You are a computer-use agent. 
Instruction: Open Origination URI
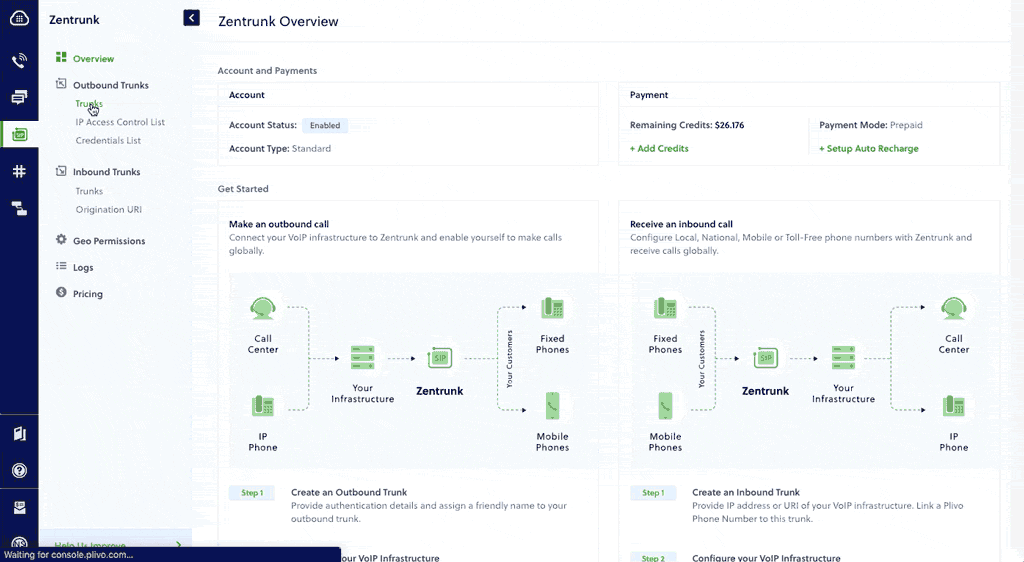[108, 210]
